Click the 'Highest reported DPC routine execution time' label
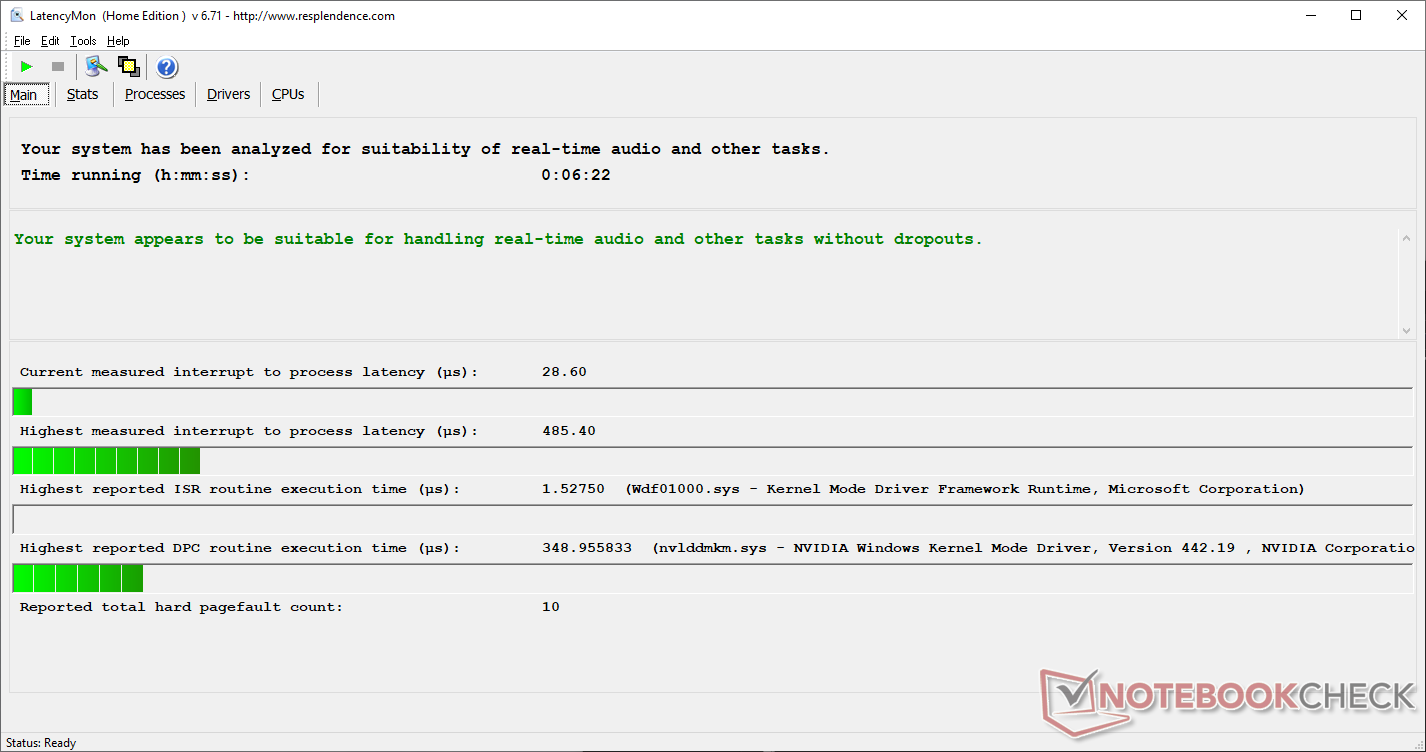The image size is (1426, 752). (240, 548)
